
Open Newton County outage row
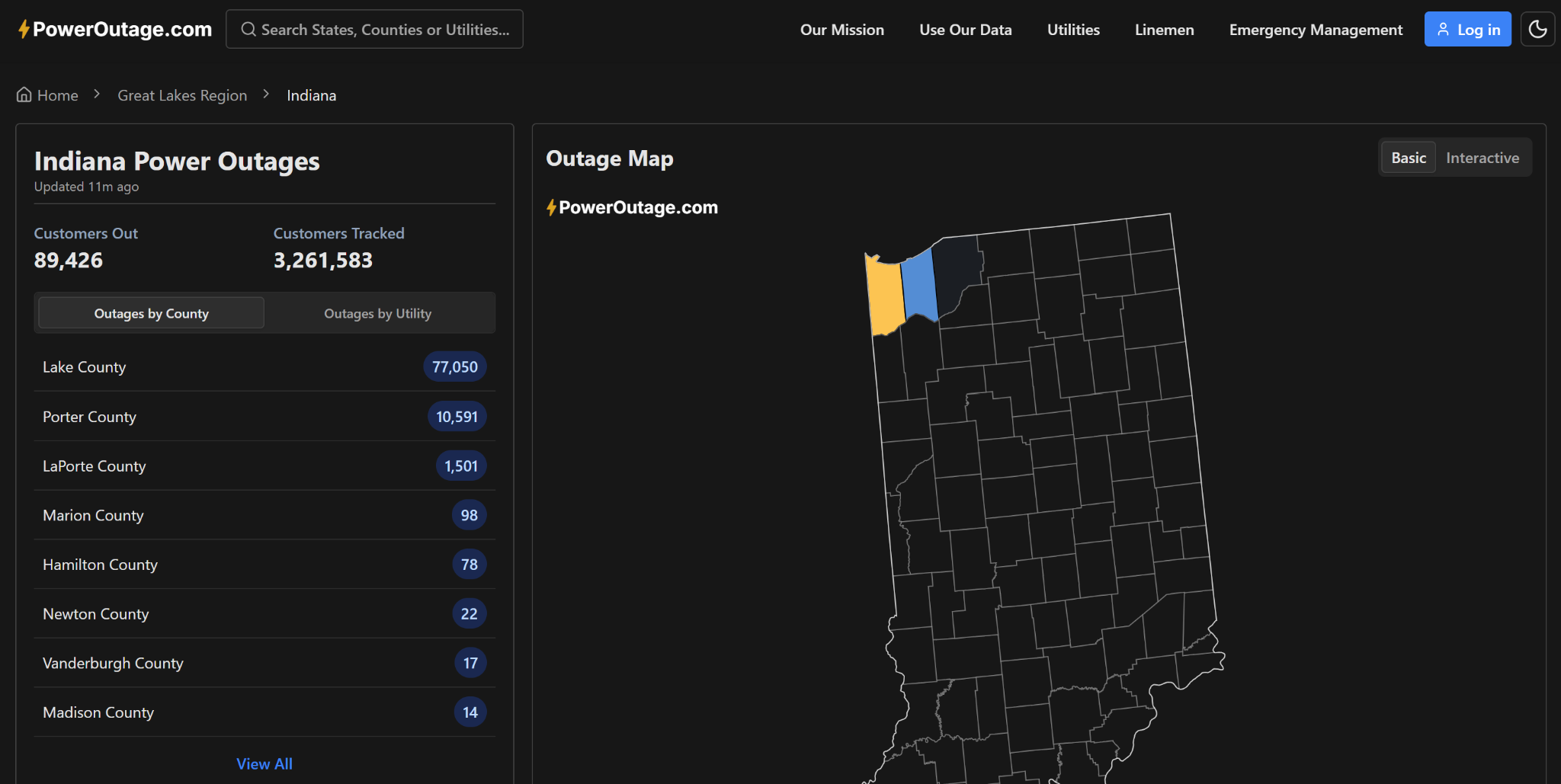point(264,614)
